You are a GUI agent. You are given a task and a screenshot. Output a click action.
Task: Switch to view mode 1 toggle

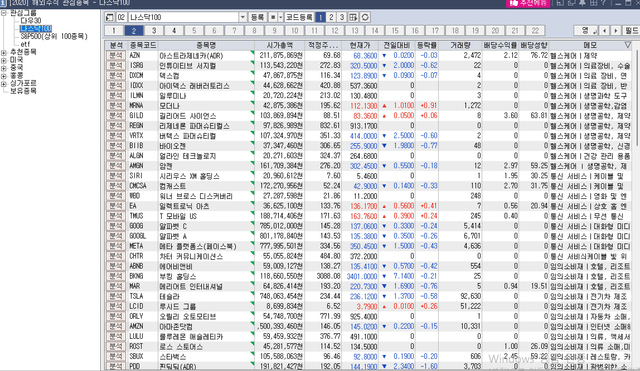point(320,17)
